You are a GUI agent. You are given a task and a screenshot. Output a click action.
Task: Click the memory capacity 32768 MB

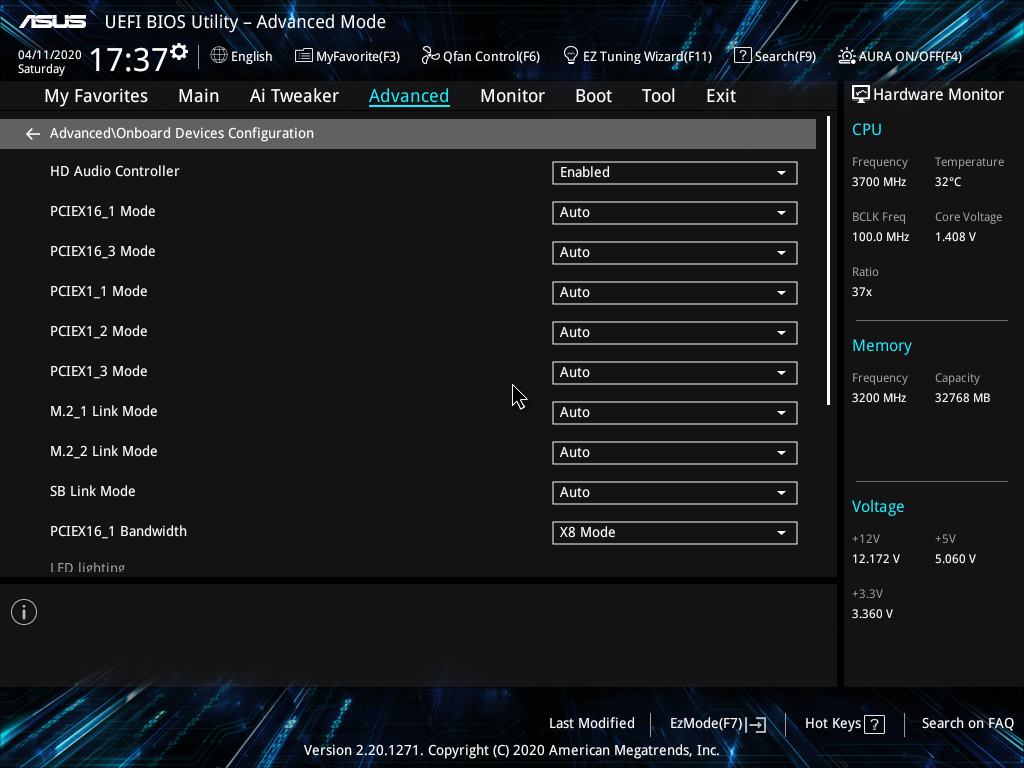(962, 398)
